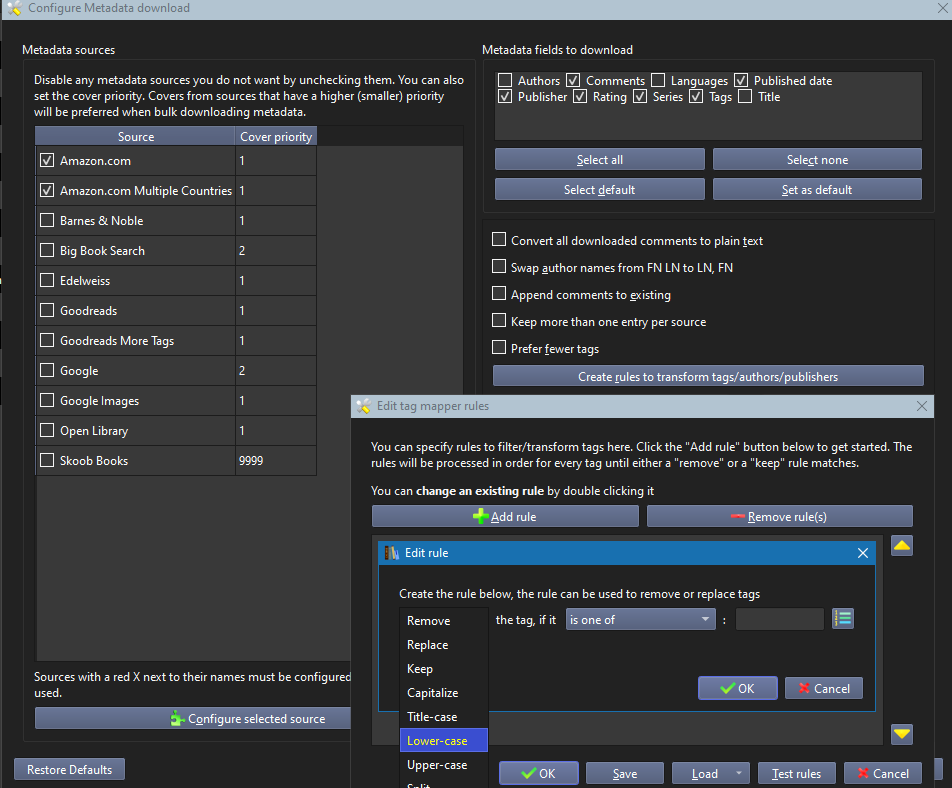Enable Convert all downloaded comments to plain text

[x=498, y=239]
